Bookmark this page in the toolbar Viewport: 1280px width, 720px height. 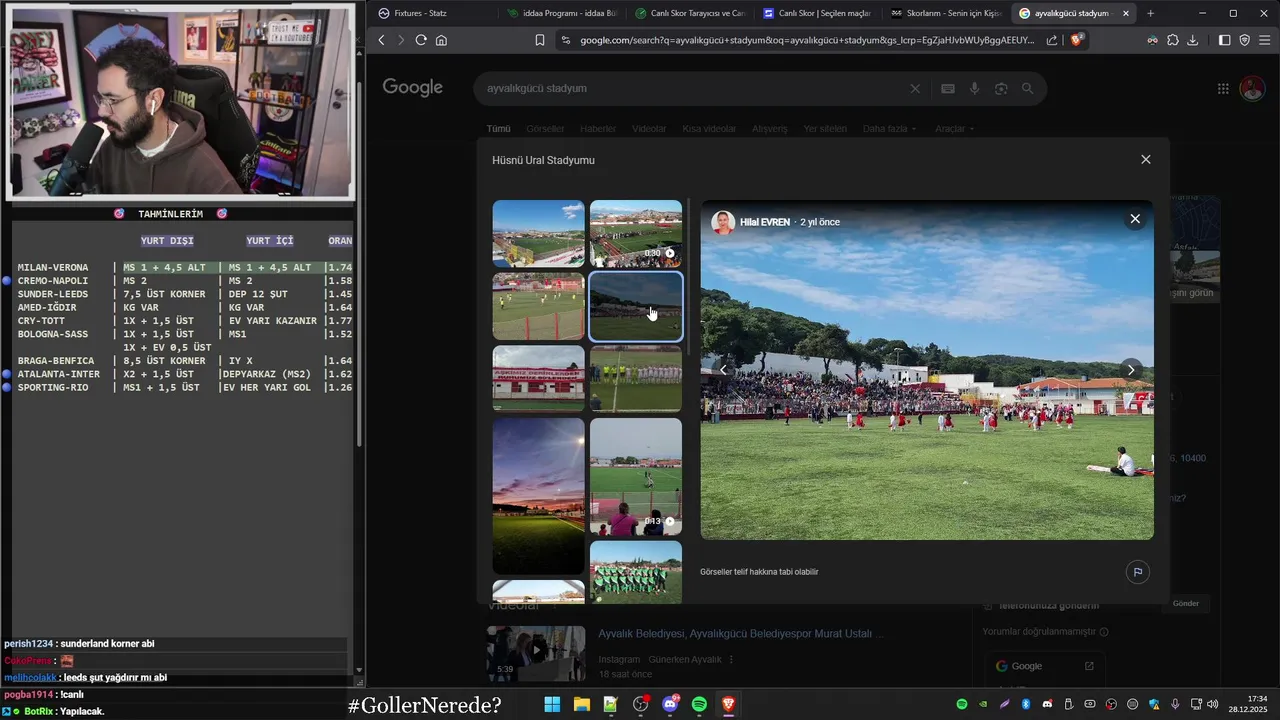[540, 40]
